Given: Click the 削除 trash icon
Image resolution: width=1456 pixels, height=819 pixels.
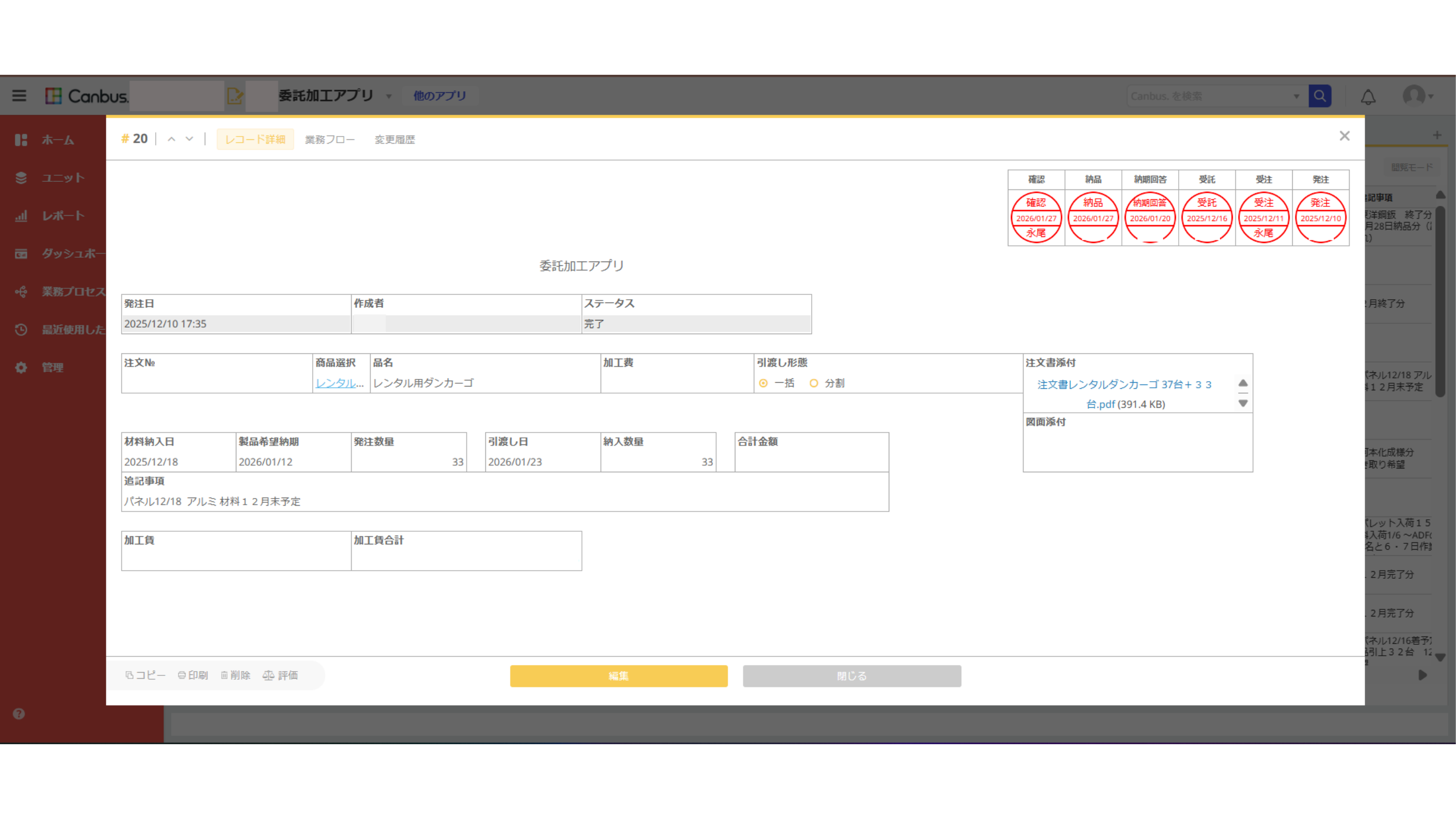Looking at the screenshot, I should click(224, 675).
